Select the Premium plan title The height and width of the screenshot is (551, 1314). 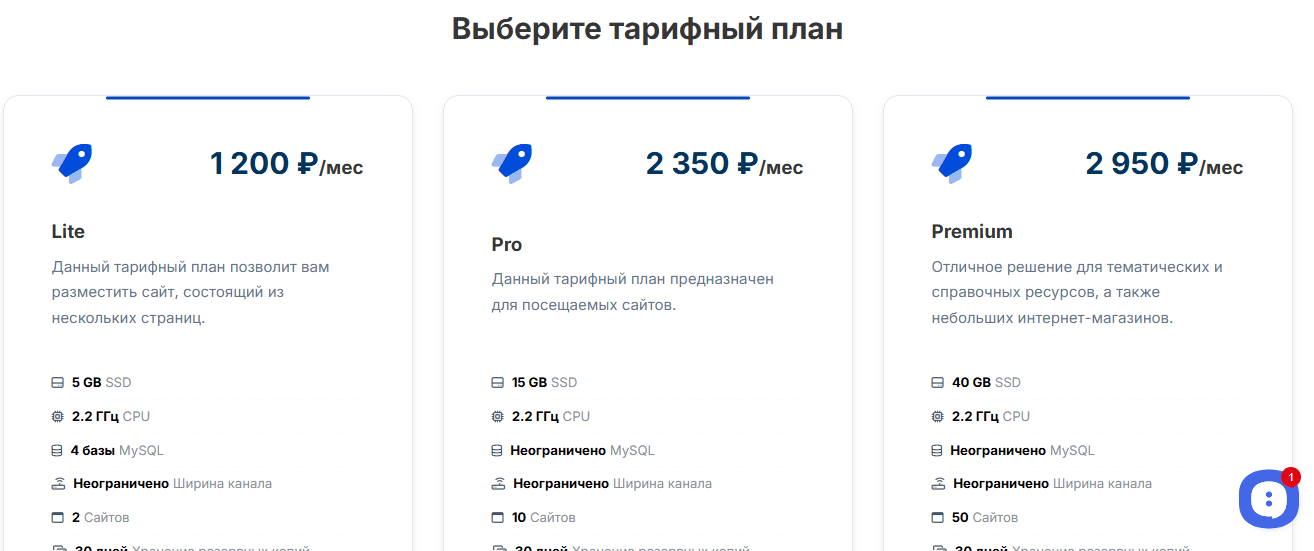pyautogui.click(x=972, y=232)
